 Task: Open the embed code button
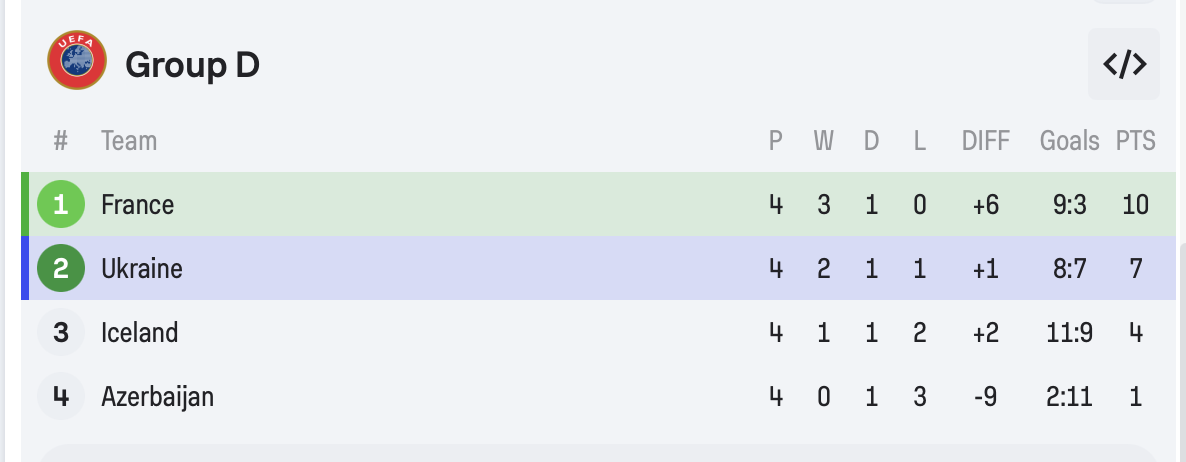[x=1124, y=65]
